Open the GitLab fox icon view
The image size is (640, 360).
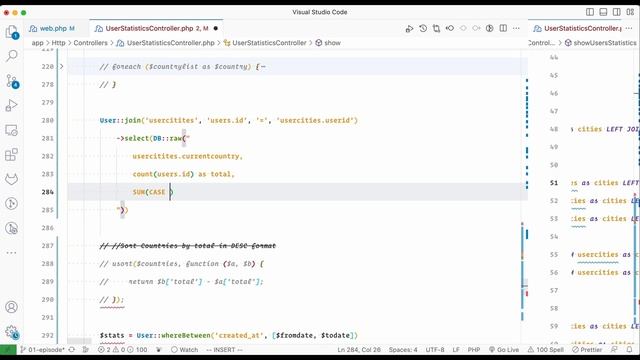12,179
